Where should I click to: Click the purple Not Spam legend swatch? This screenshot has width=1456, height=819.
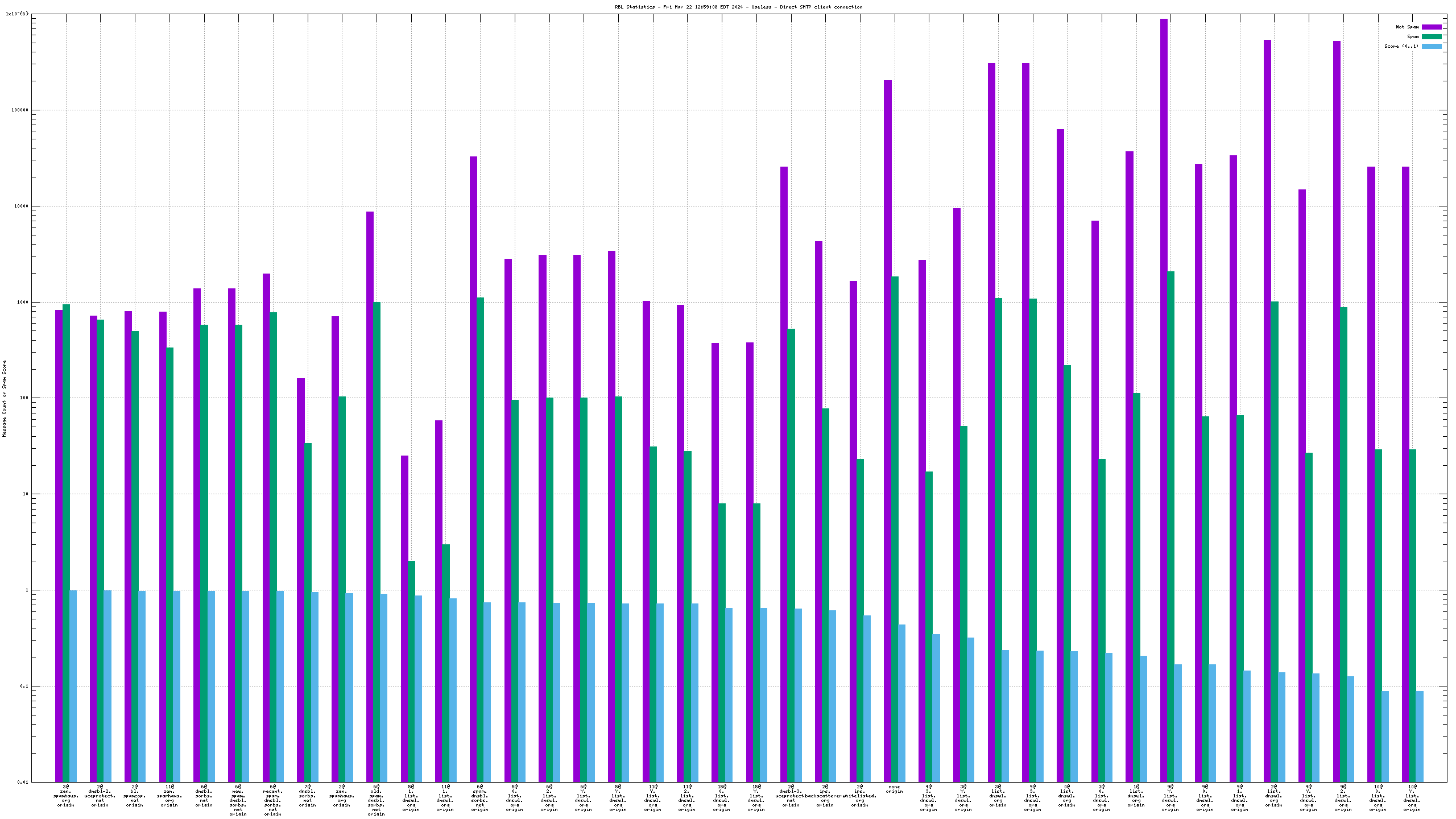coord(1432,27)
